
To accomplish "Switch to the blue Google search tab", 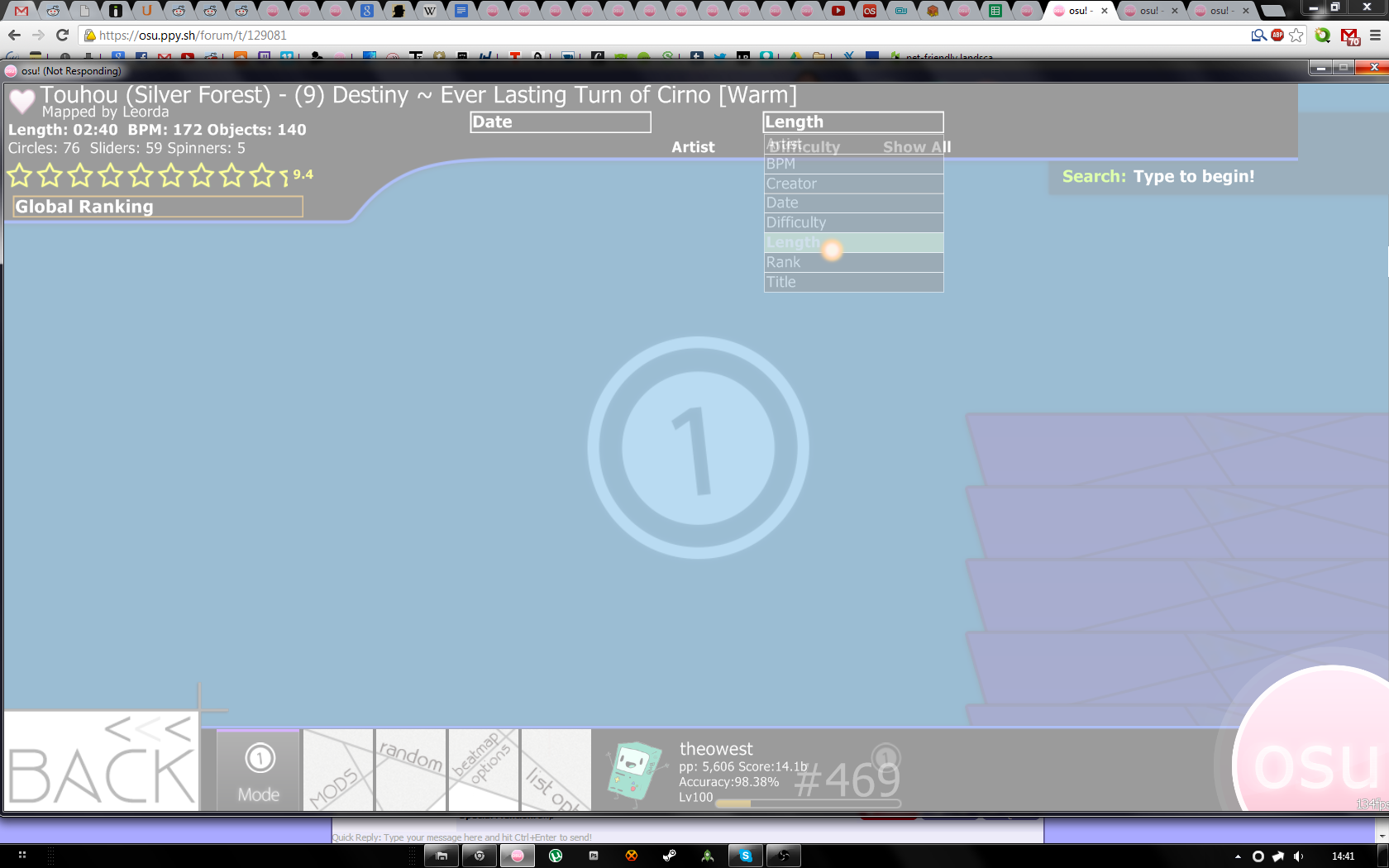I will (367, 11).
